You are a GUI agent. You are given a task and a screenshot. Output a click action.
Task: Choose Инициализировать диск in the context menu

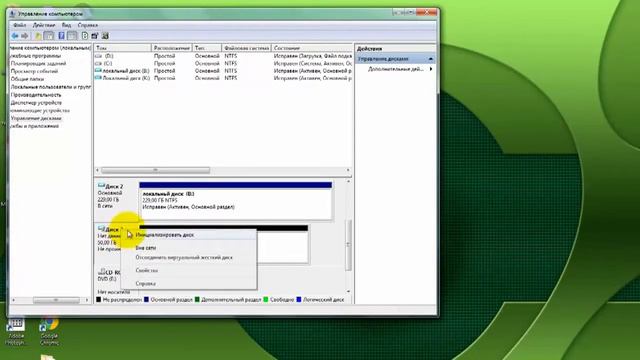point(189,235)
